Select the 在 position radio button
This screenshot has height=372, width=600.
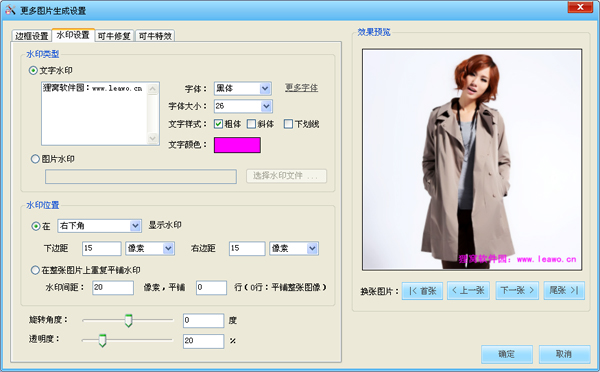click(x=36, y=226)
